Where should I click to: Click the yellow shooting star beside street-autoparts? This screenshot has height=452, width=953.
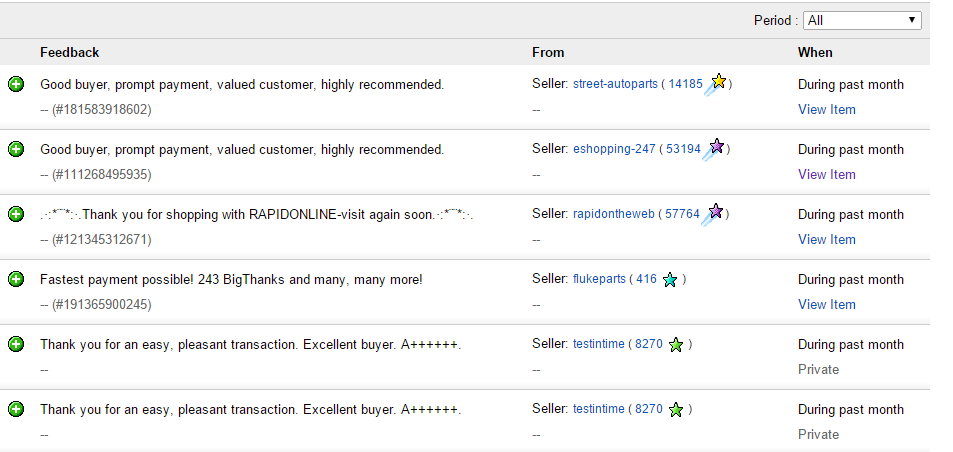[717, 84]
